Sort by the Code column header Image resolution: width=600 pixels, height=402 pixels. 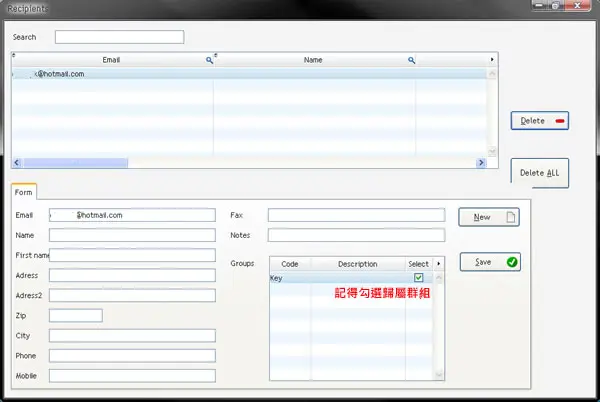(x=290, y=264)
